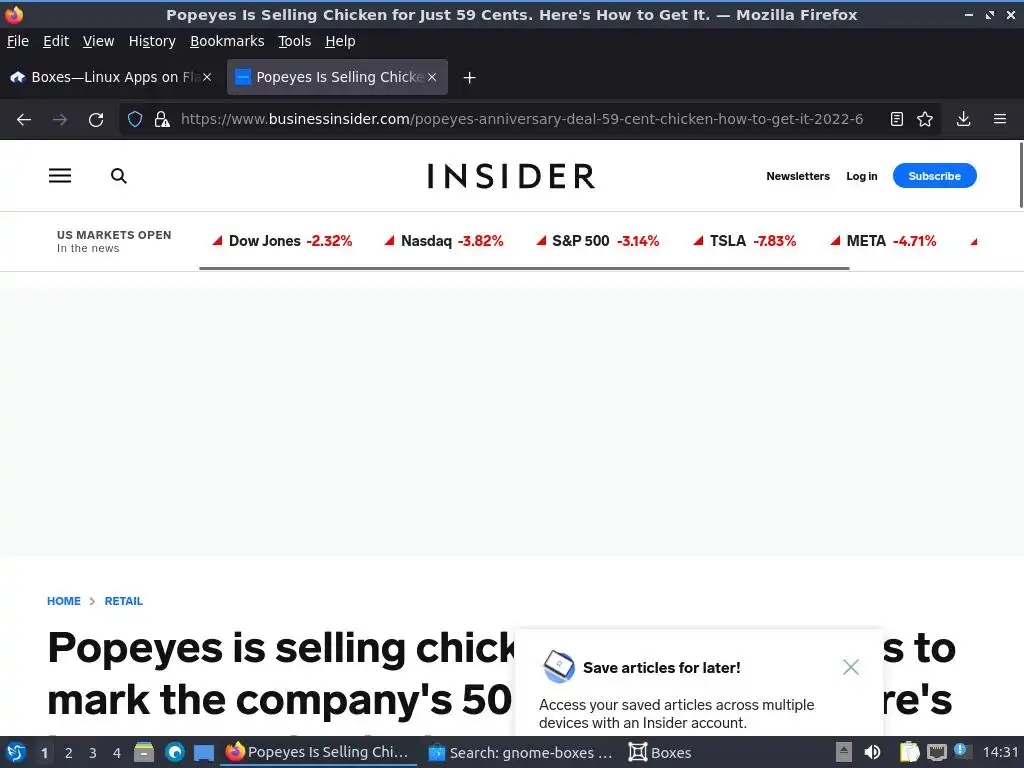The height and width of the screenshot is (768, 1024).
Task: Open the Firefox downloads panel
Action: [963, 119]
